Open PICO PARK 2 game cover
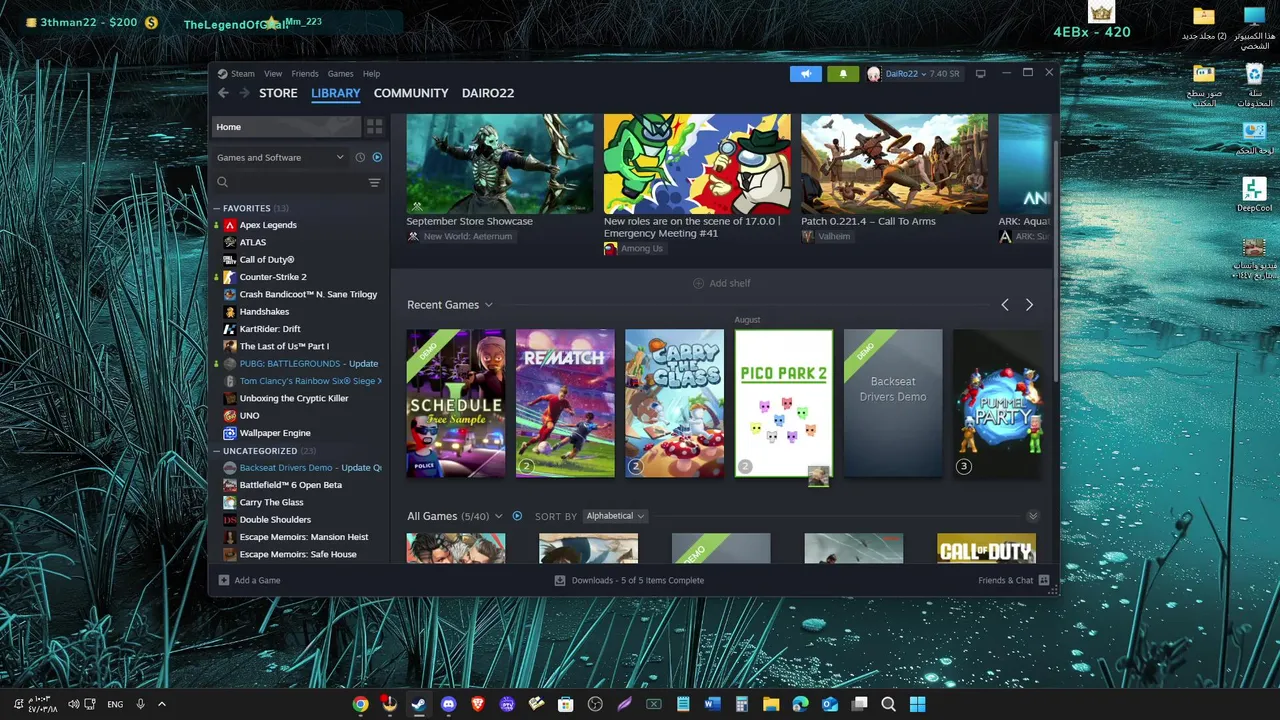The width and height of the screenshot is (1280, 720). point(784,403)
